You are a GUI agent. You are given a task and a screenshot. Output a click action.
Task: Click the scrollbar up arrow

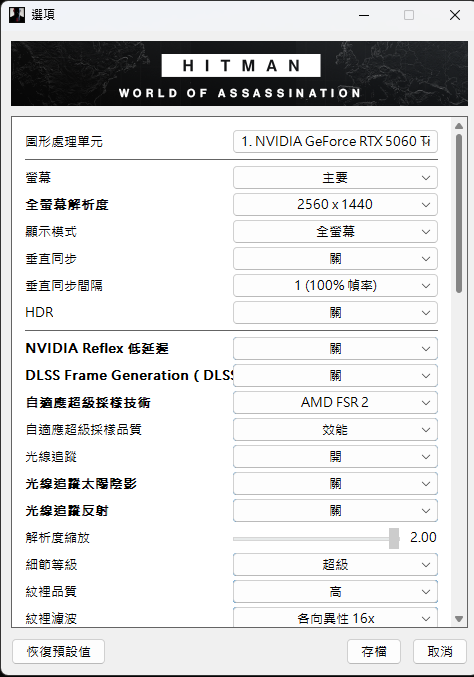point(459,126)
